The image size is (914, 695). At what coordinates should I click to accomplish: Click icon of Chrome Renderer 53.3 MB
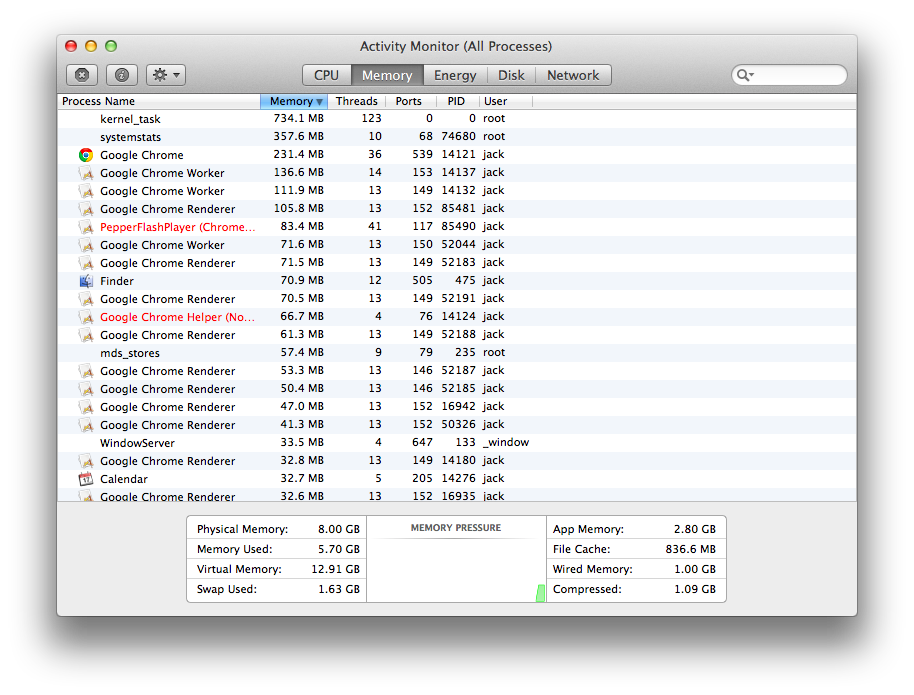point(86,371)
